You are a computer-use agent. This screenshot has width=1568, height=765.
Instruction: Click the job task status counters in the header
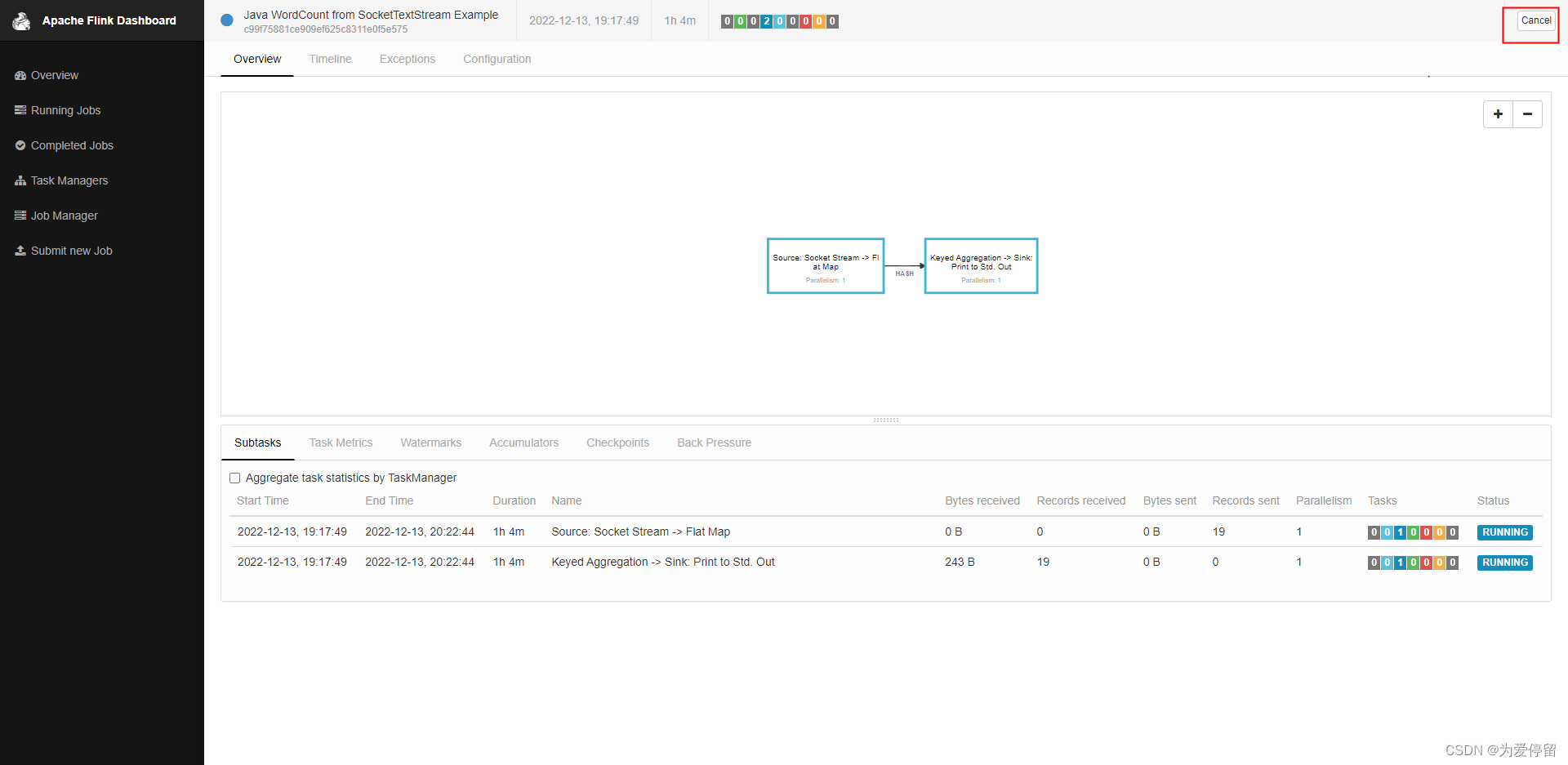point(779,21)
